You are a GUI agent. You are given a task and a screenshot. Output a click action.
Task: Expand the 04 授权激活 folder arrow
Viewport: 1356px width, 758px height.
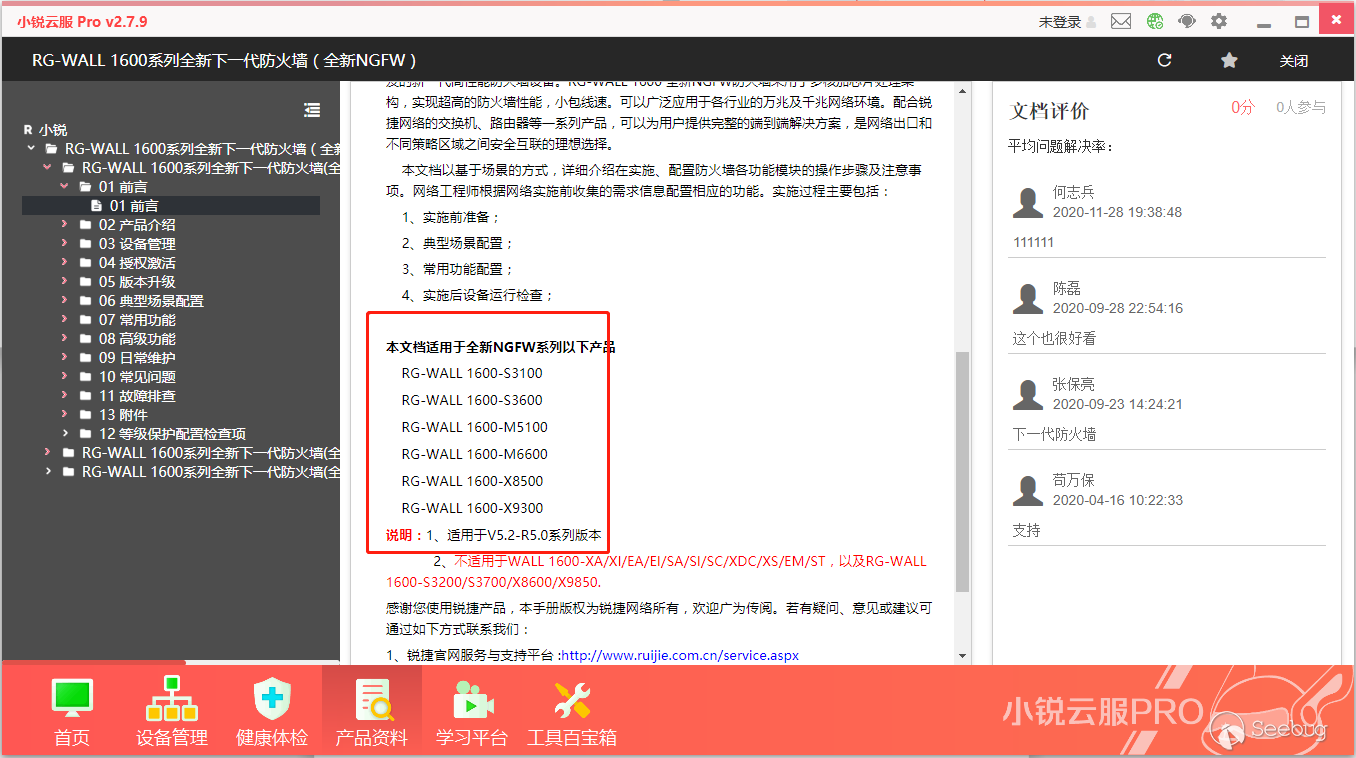pos(65,263)
